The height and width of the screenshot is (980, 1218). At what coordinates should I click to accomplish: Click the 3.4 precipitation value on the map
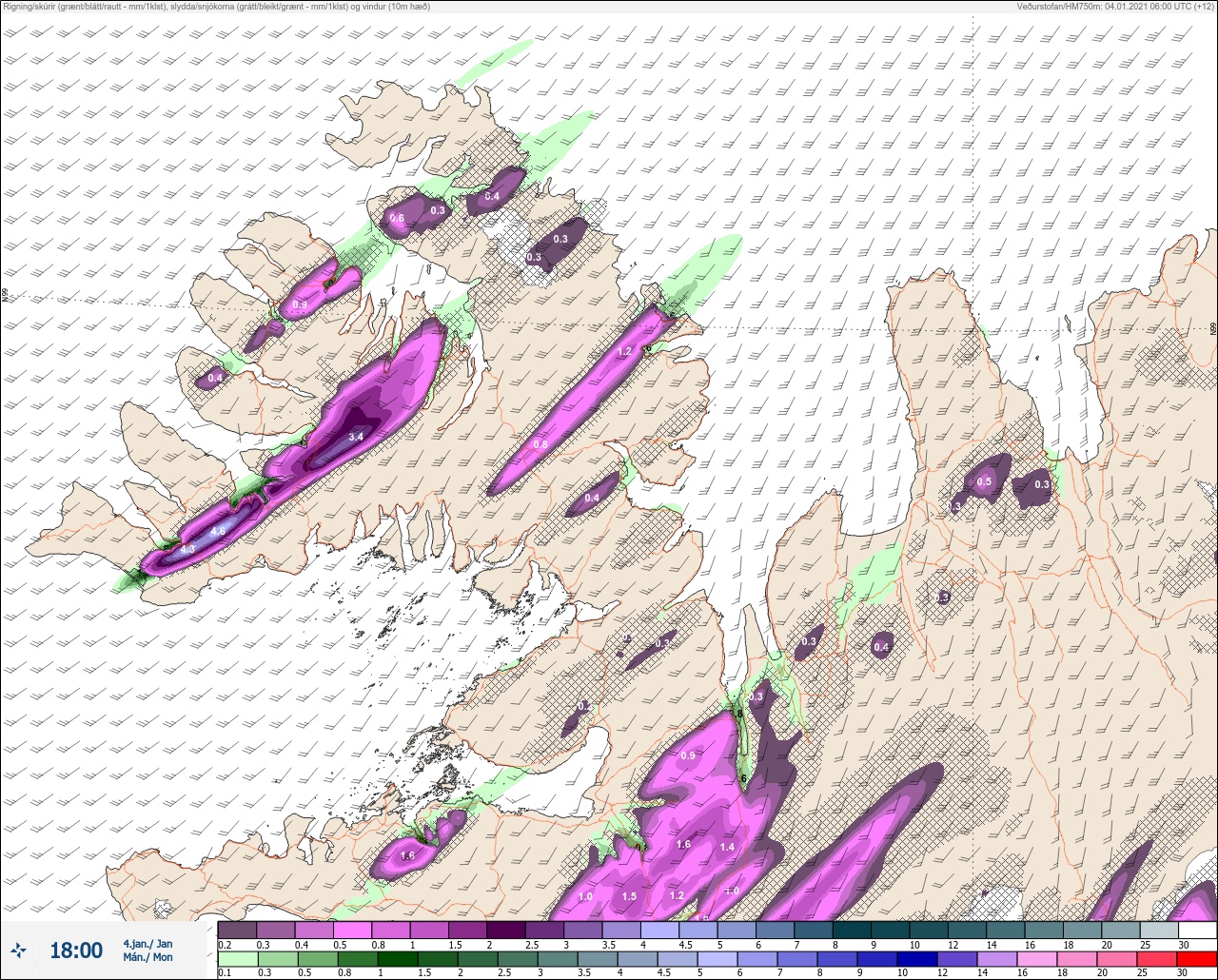click(356, 437)
